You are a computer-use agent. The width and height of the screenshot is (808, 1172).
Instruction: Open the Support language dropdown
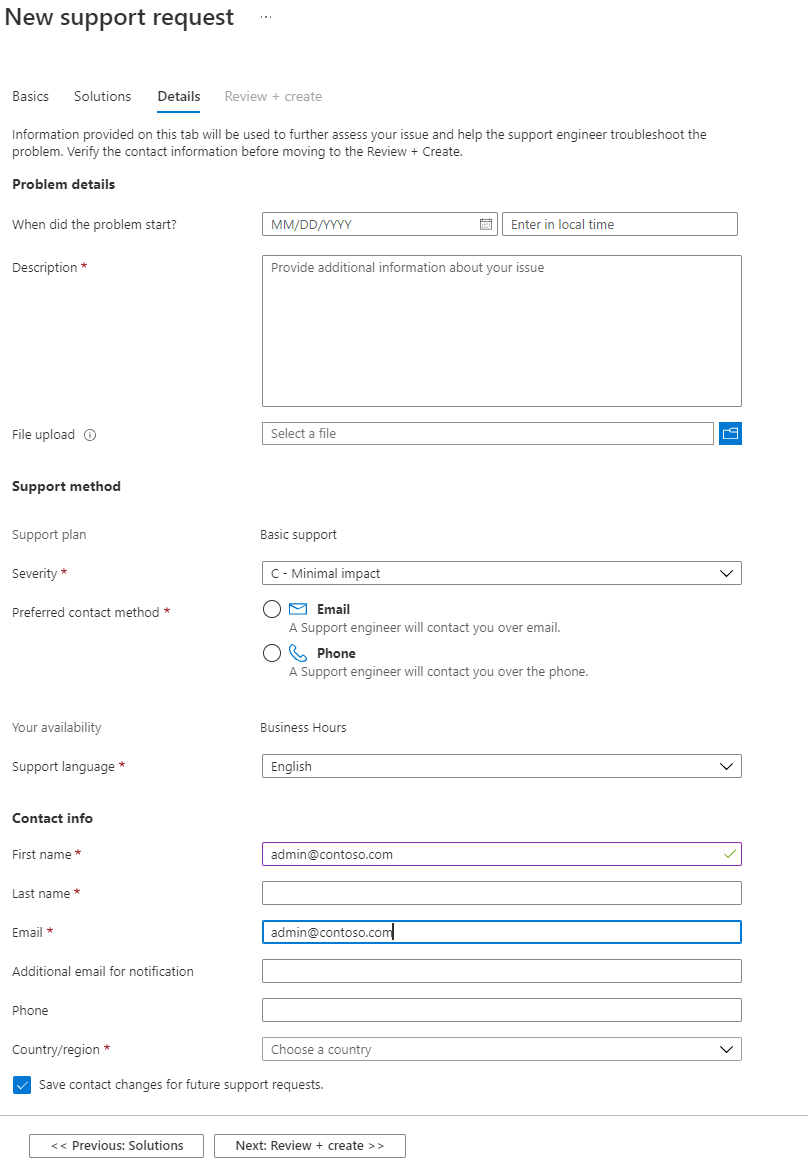(729, 765)
